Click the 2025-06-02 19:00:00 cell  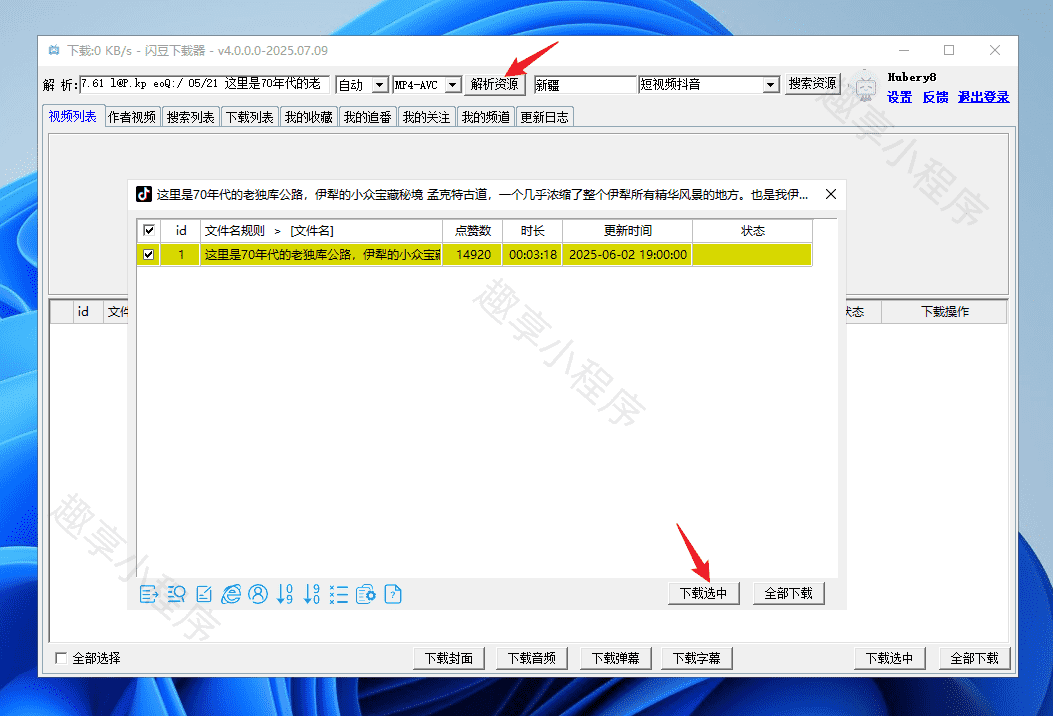pos(627,255)
